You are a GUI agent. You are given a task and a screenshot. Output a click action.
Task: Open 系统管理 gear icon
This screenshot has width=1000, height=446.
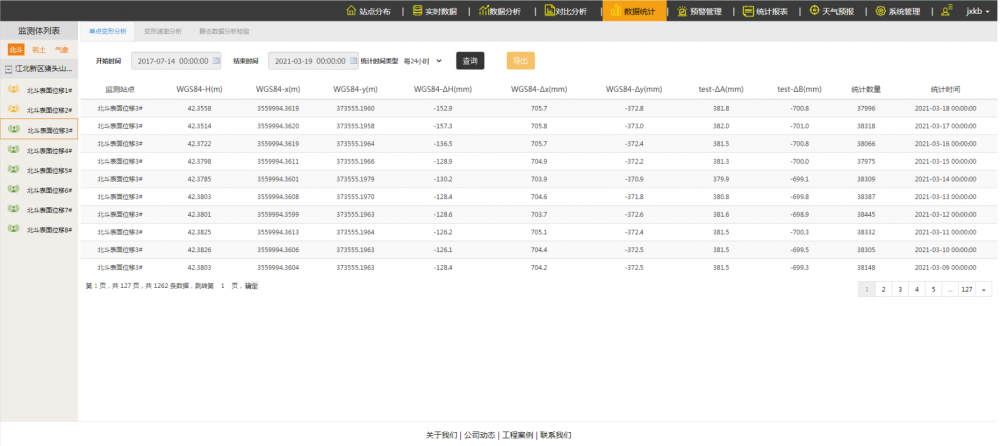point(880,11)
